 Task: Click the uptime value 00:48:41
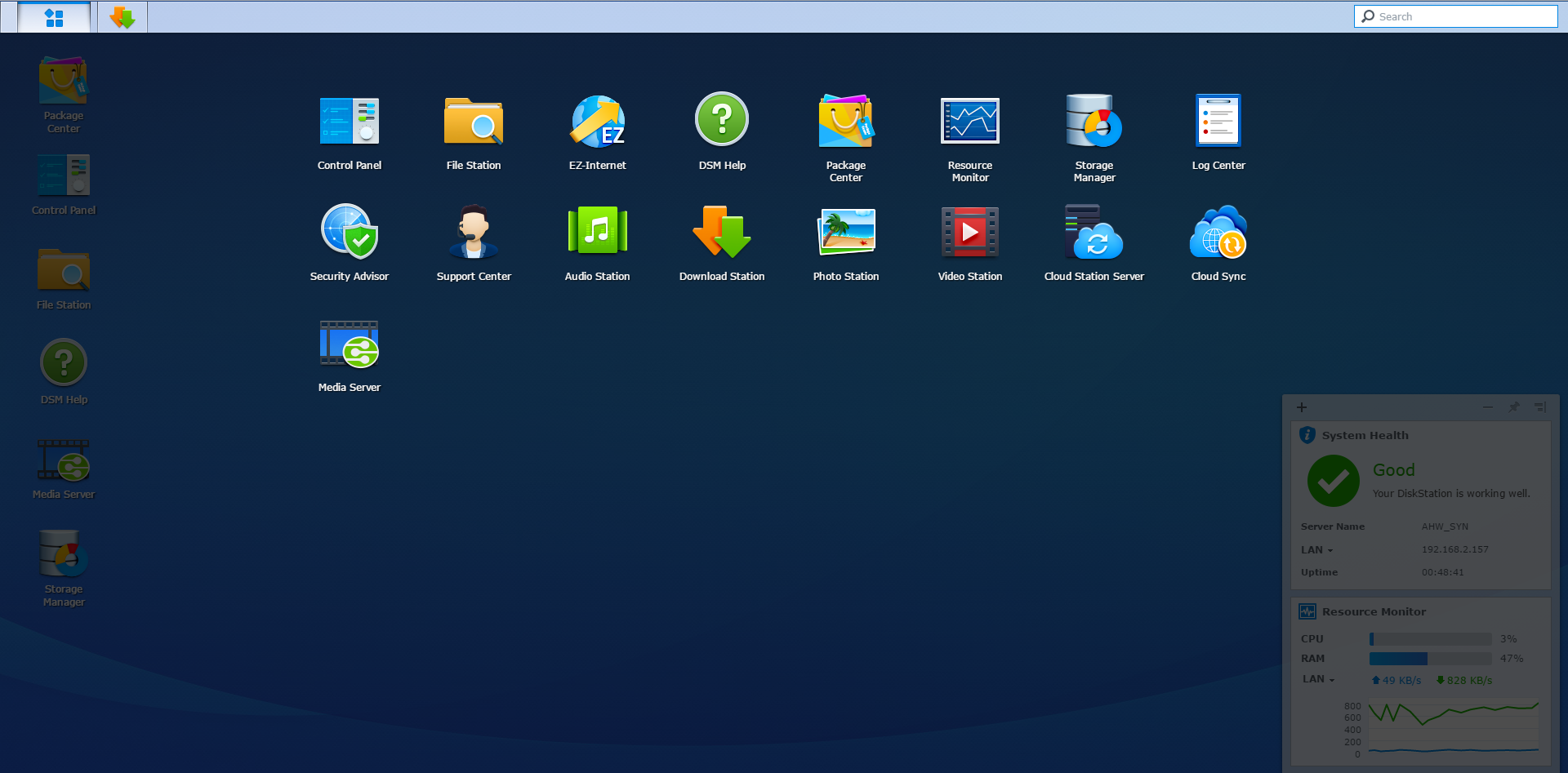(x=1443, y=573)
